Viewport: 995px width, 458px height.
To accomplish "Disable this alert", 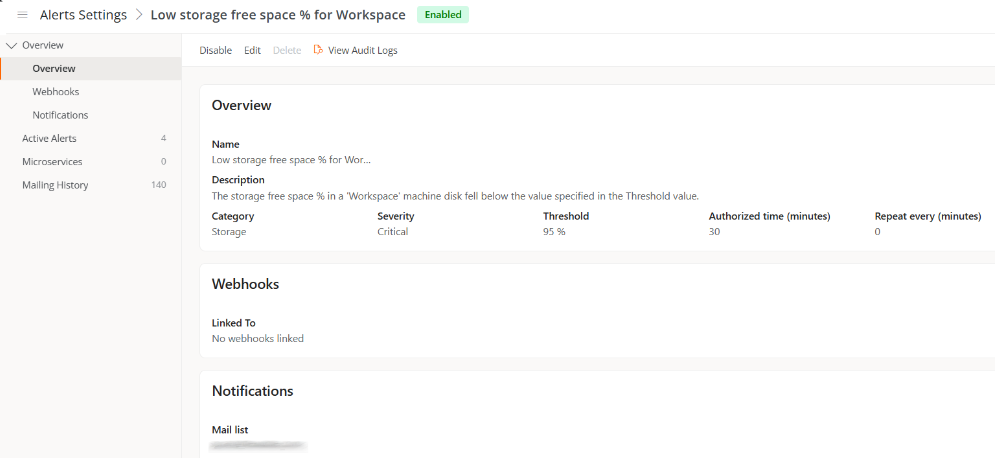I will click(x=215, y=51).
